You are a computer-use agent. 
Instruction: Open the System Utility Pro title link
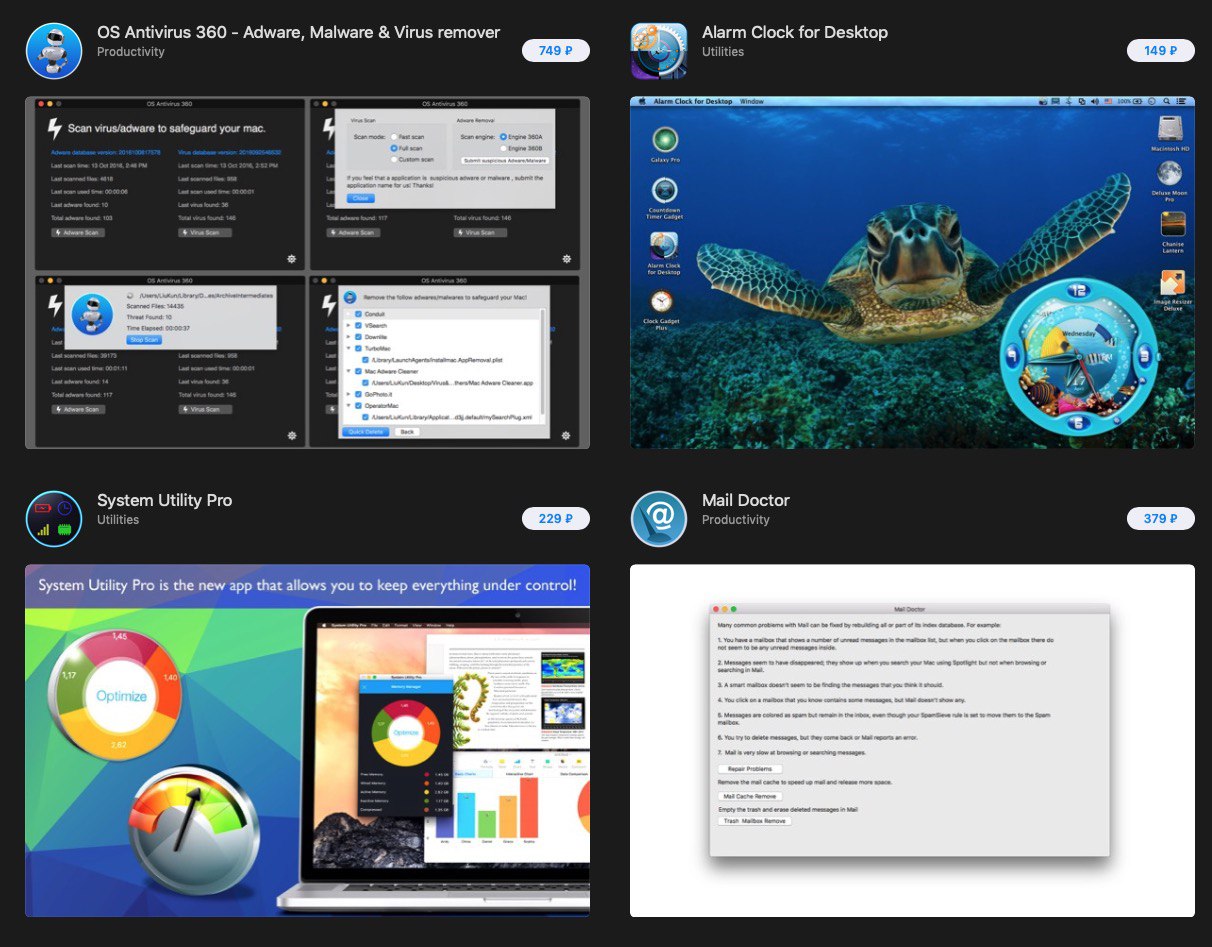pos(165,500)
